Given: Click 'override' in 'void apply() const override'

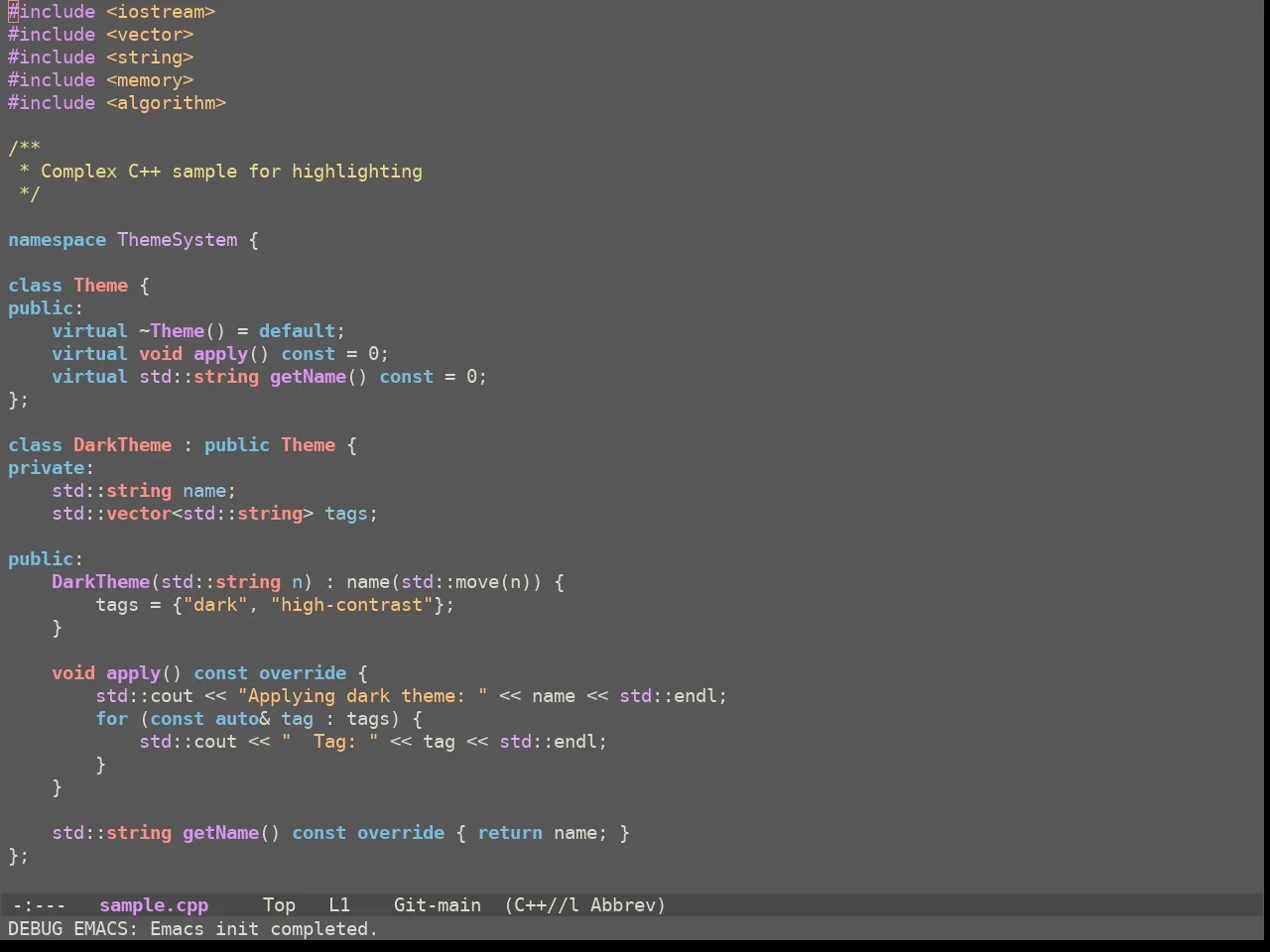Looking at the screenshot, I should [303, 673].
